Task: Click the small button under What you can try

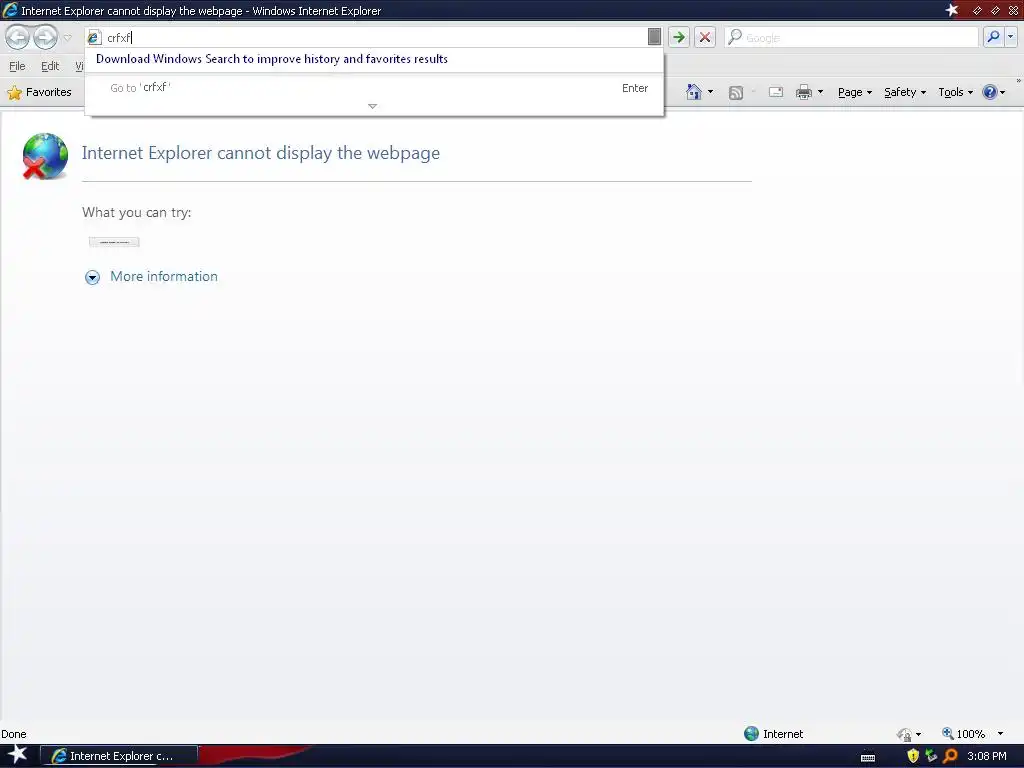Action: [114, 242]
